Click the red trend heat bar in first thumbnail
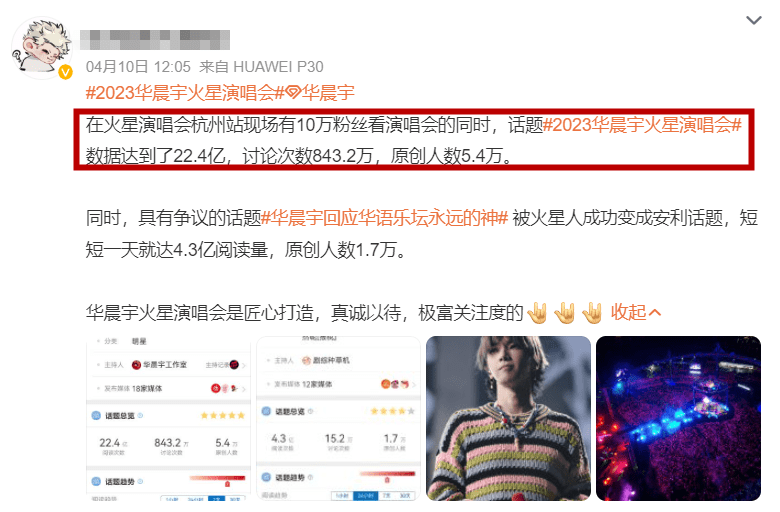The height and width of the screenshot is (512, 780). pyautogui.click(x=217, y=478)
